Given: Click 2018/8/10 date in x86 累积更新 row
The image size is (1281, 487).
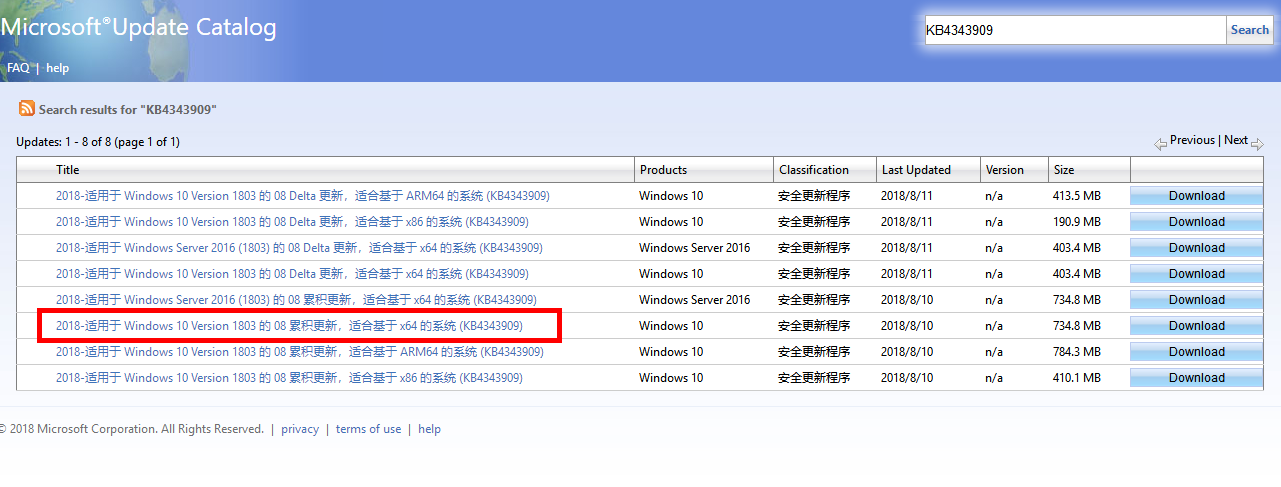Looking at the screenshot, I should click(x=907, y=378).
